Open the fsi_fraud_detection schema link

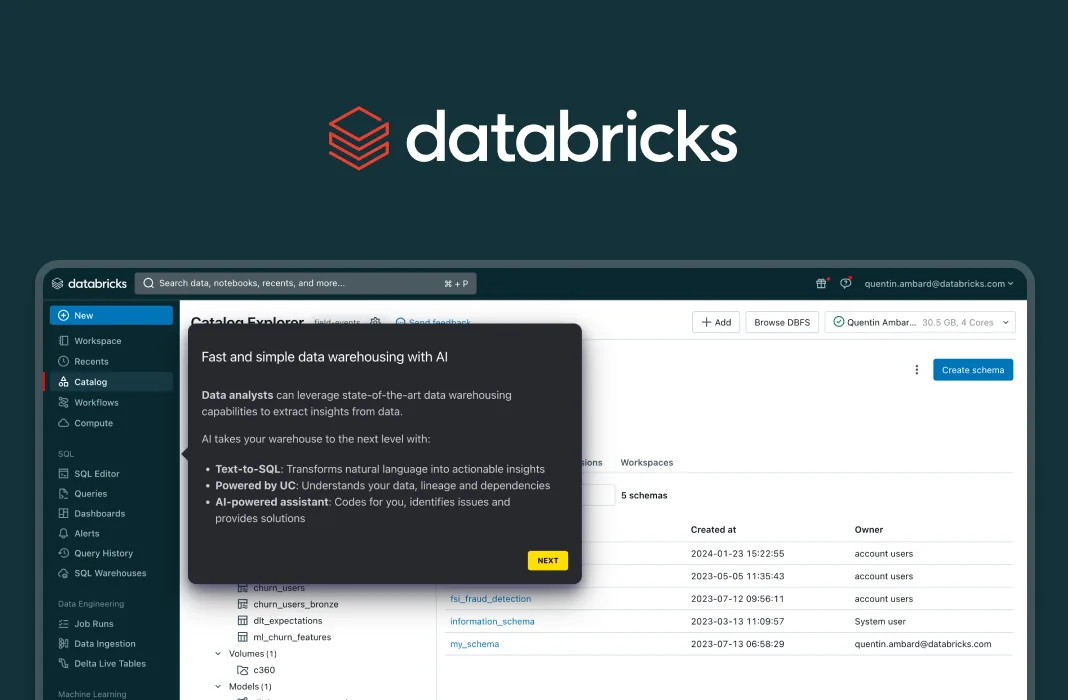pos(490,599)
